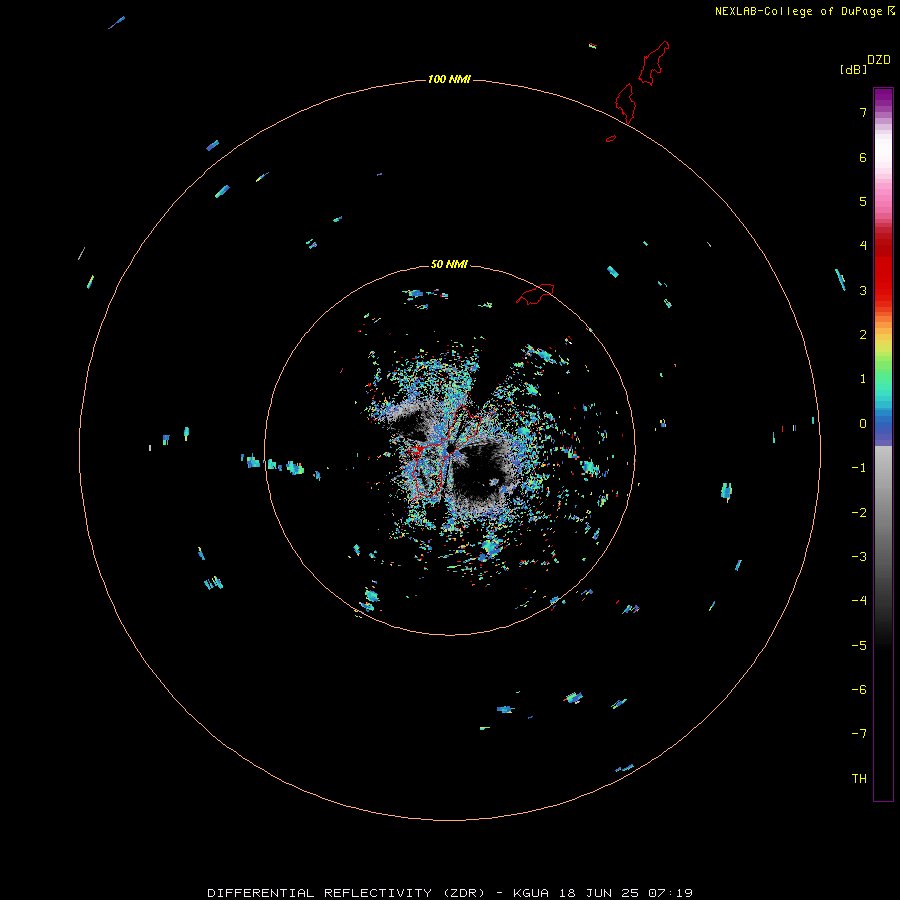Screen dimensions: 900x900
Task: Click the -5 value on the colorbar scale
Action: pos(859,646)
